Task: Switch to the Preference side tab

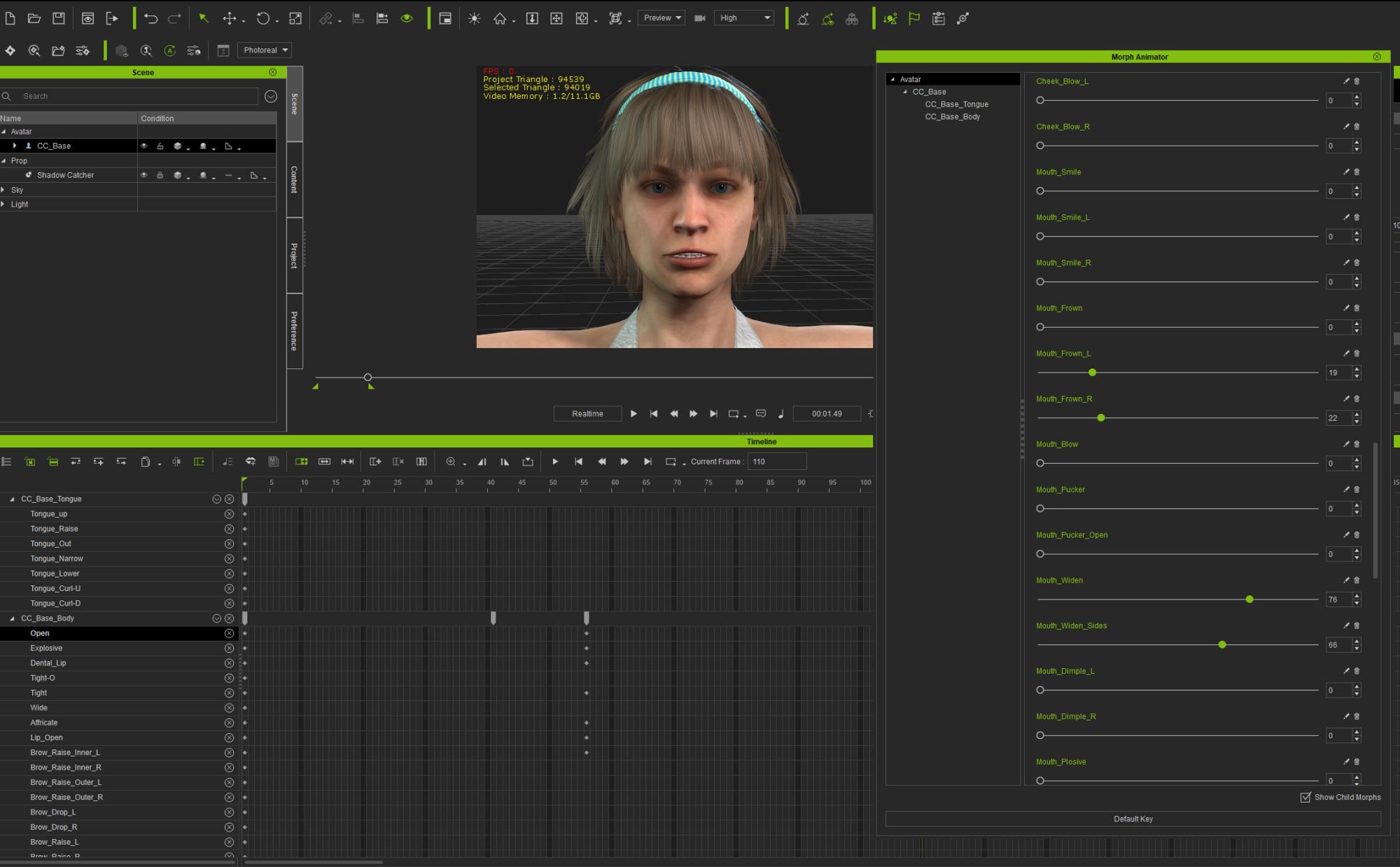Action: pyautogui.click(x=295, y=331)
